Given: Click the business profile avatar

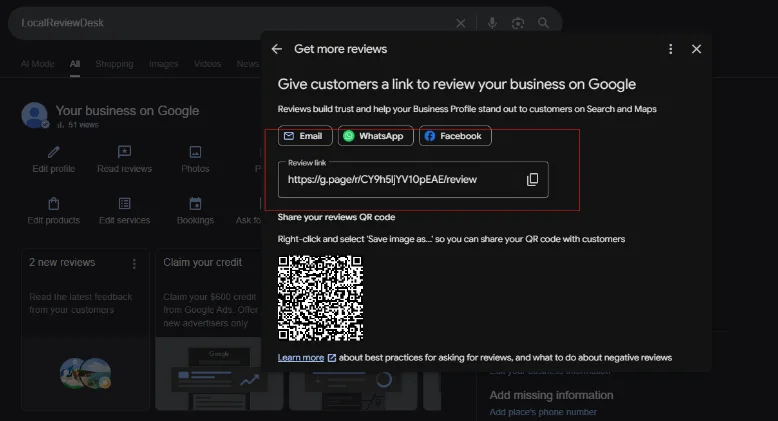Looking at the screenshot, I should click(35, 115).
